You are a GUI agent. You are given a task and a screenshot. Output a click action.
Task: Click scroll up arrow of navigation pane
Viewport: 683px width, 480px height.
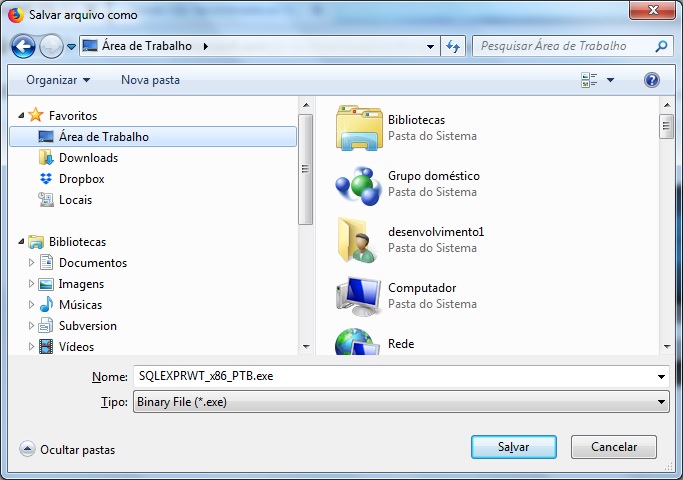click(x=306, y=105)
